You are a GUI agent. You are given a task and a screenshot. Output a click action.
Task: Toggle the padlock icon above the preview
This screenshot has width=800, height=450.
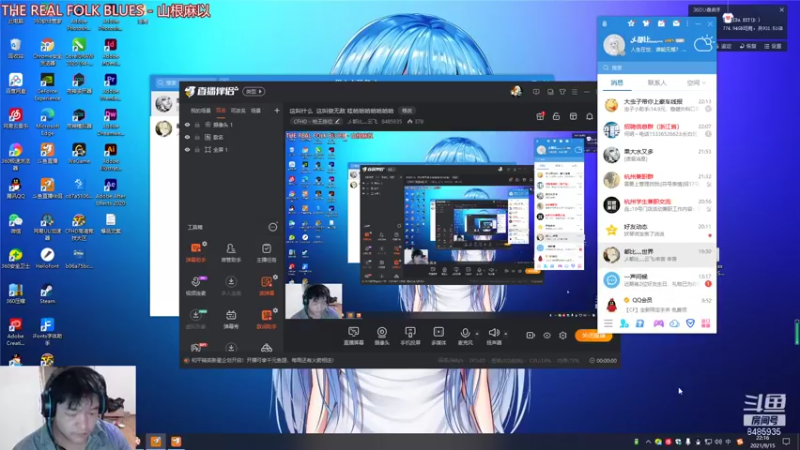556,116
